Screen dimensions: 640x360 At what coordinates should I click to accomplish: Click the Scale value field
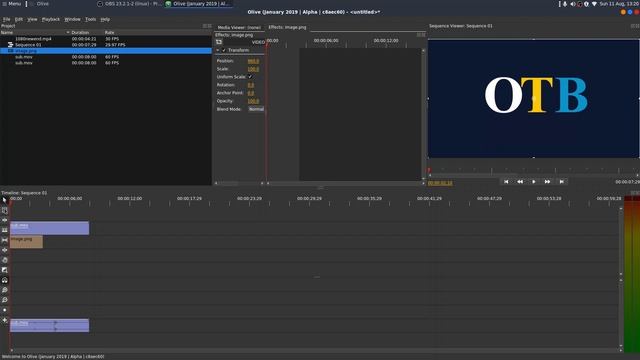pos(253,69)
